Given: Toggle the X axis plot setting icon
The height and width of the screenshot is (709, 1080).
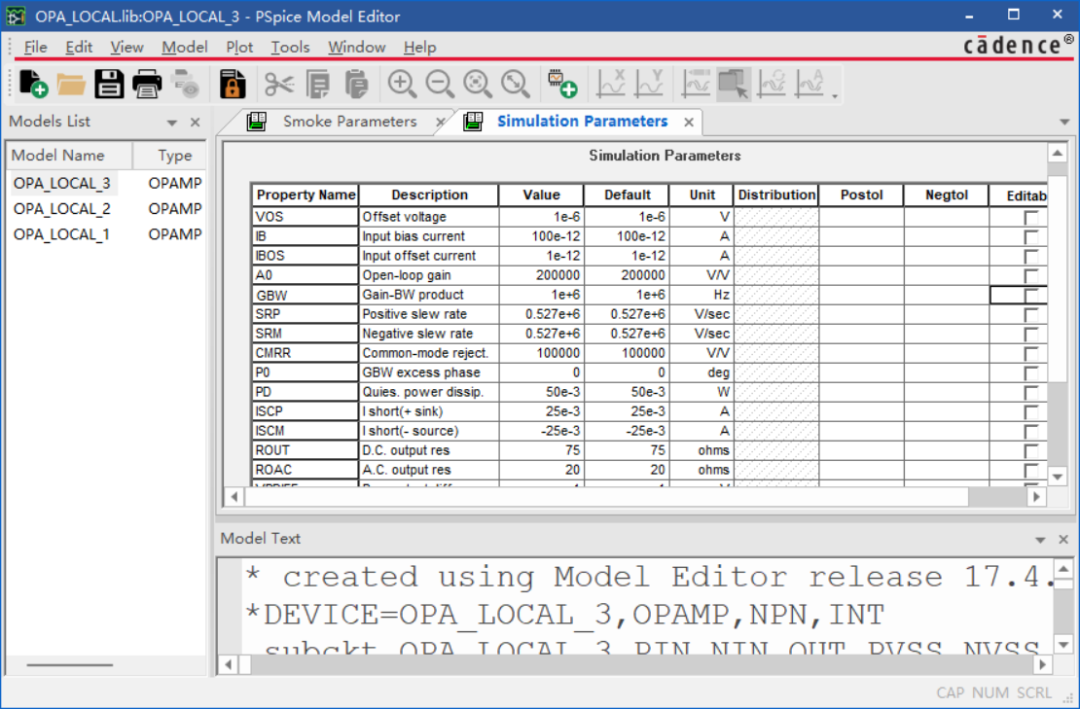Looking at the screenshot, I should [611, 84].
